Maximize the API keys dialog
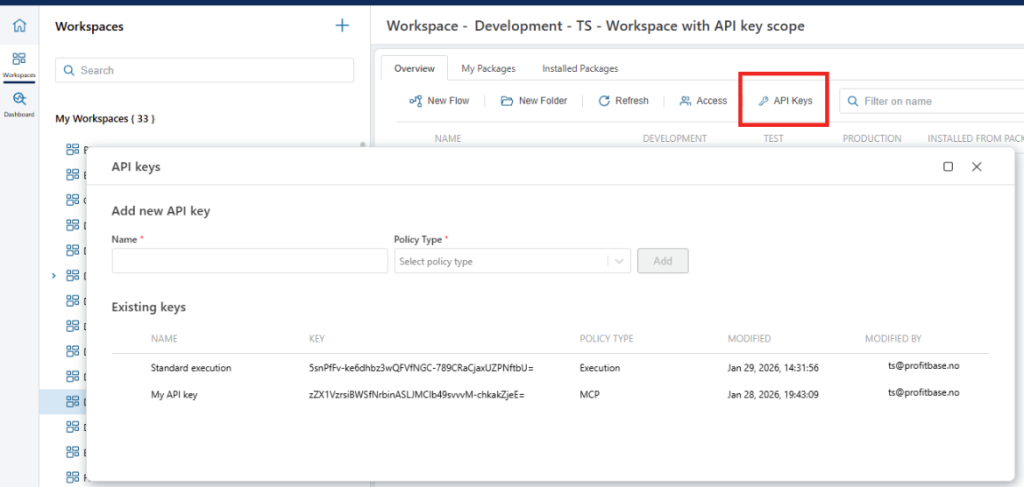The image size is (1024, 487). coord(948,167)
